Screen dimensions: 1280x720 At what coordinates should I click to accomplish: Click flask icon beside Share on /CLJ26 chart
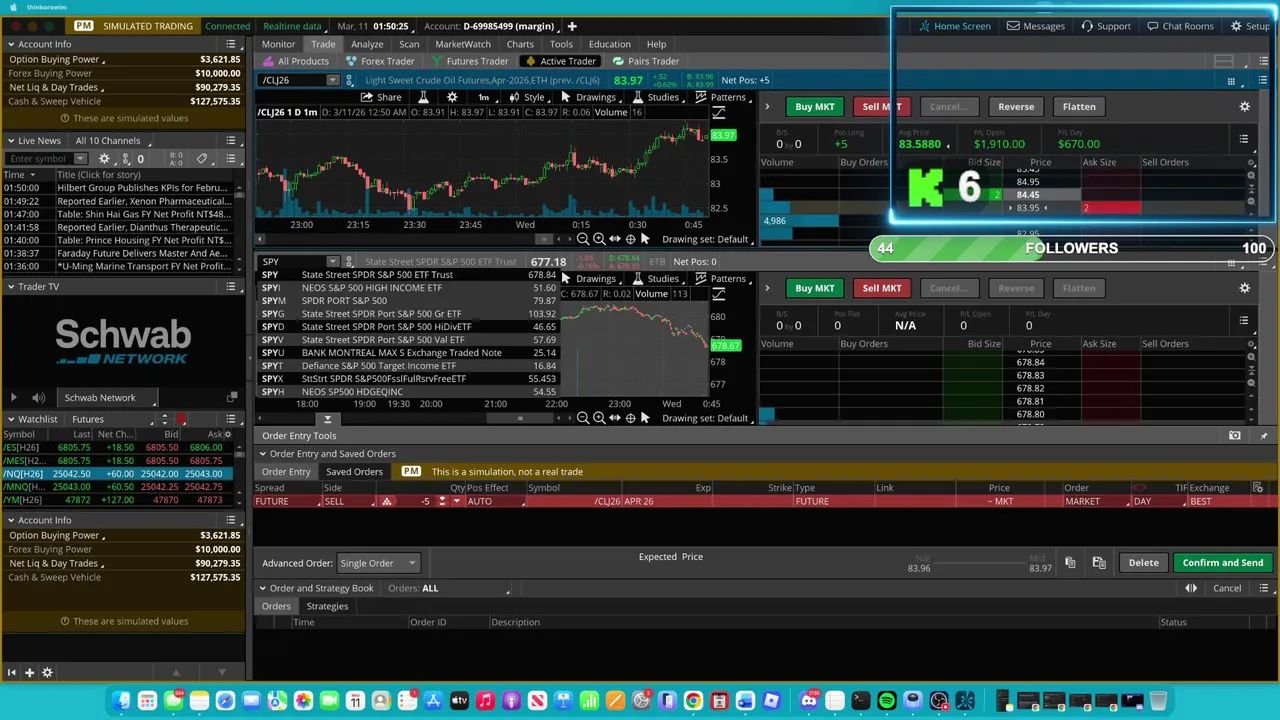point(423,97)
